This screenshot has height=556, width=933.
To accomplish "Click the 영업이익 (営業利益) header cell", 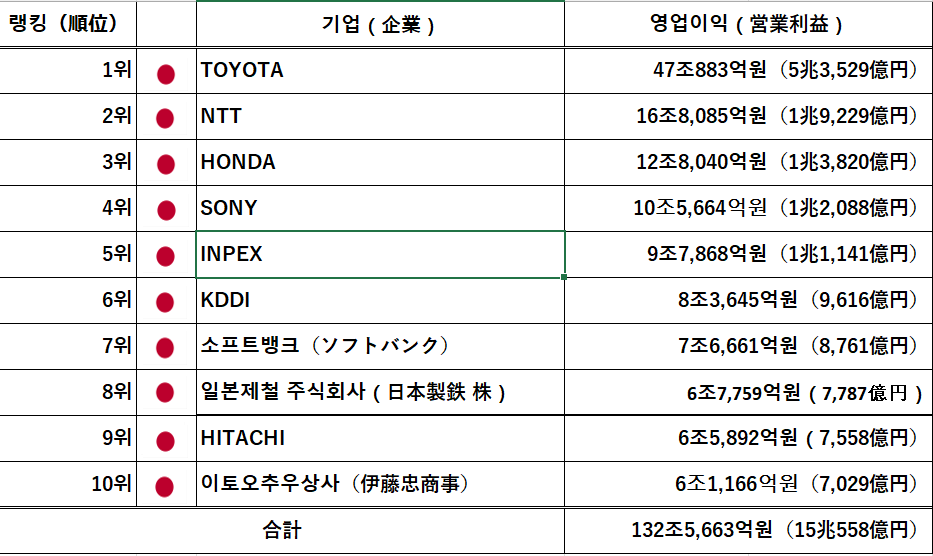I will coord(748,24).
